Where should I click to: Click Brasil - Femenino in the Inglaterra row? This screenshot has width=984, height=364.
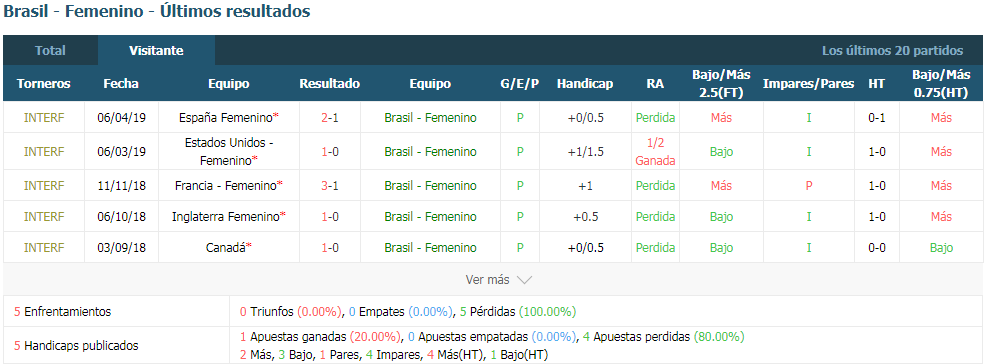tap(430, 217)
